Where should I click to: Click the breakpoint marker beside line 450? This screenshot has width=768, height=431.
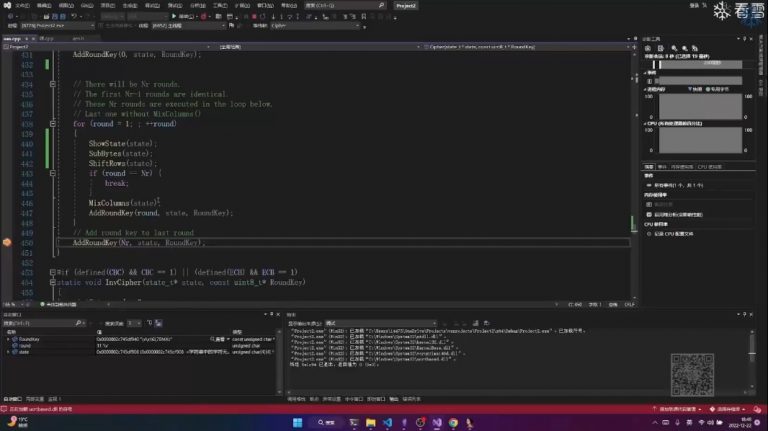click(x=6, y=242)
